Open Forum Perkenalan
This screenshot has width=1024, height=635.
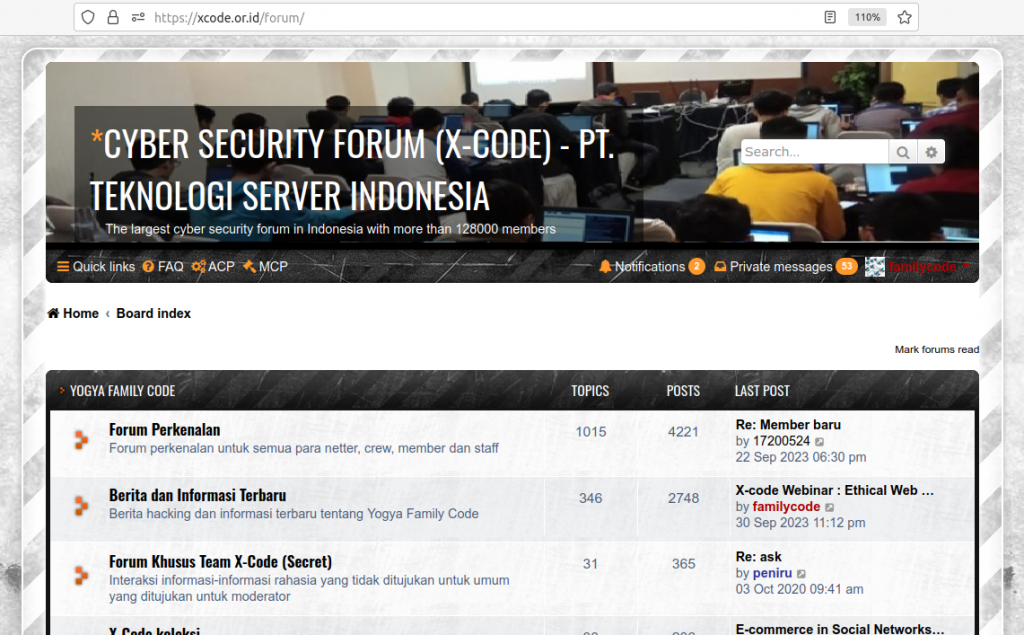coord(165,430)
